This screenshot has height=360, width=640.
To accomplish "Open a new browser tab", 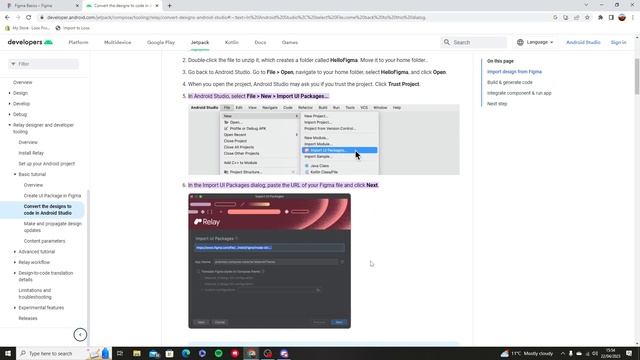I will tap(169, 6).
